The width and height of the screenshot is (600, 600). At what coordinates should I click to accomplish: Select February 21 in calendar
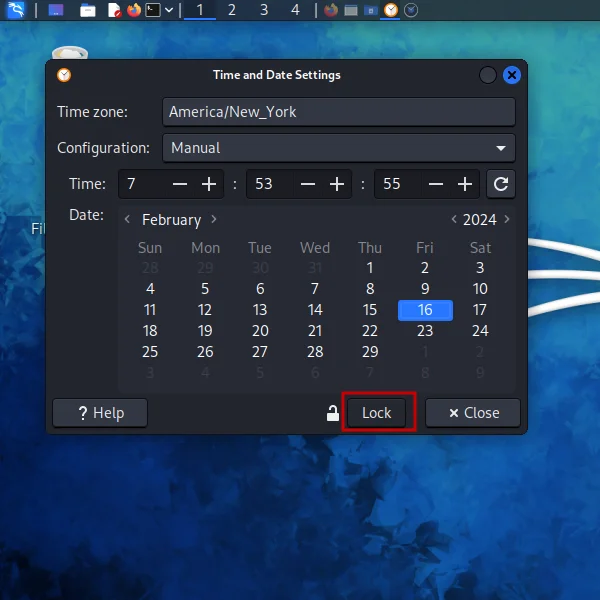(315, 331)
